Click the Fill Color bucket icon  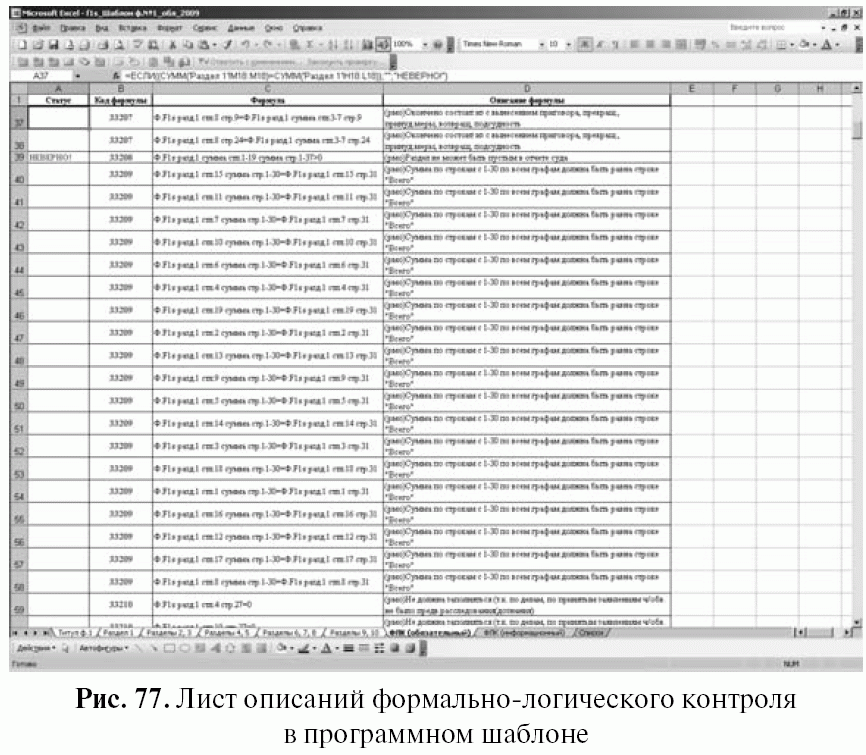coord(804,45)
